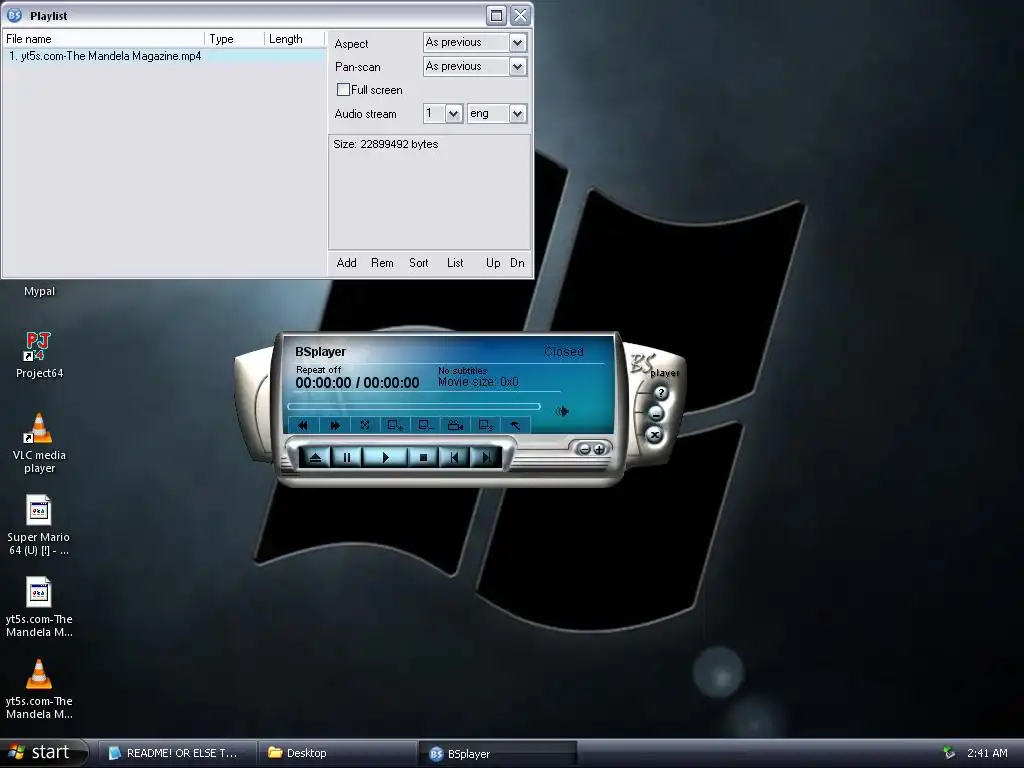The image size is (1024, 768).
Task: Click Sort in the Playlist window
Action: click(419, 263)
